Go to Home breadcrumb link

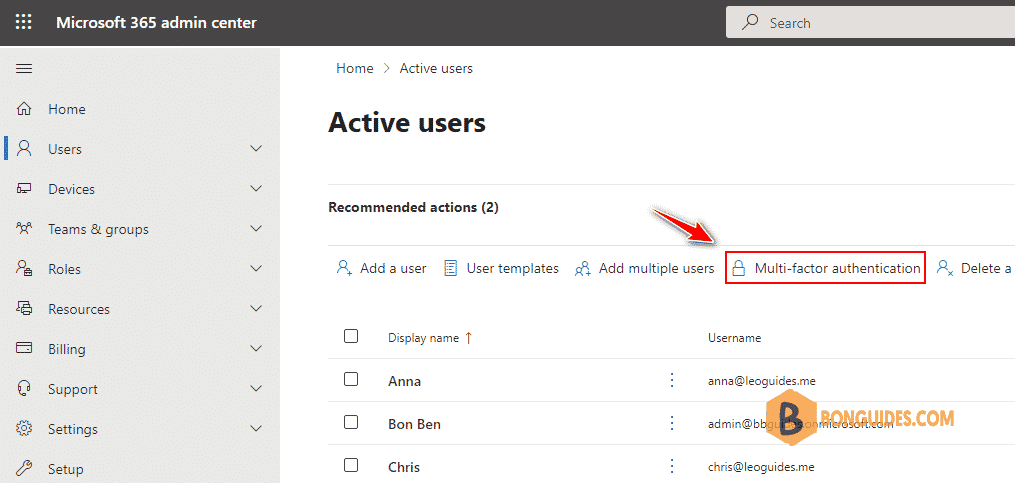[355, 68]
